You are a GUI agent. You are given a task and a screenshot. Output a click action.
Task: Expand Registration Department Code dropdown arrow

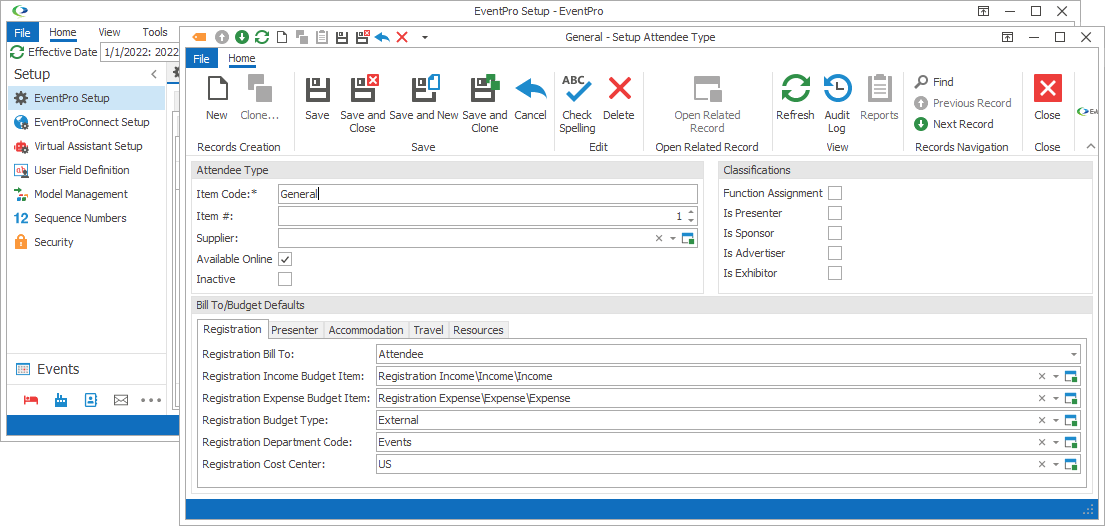pyautogui.click(x=1056, y=443)
